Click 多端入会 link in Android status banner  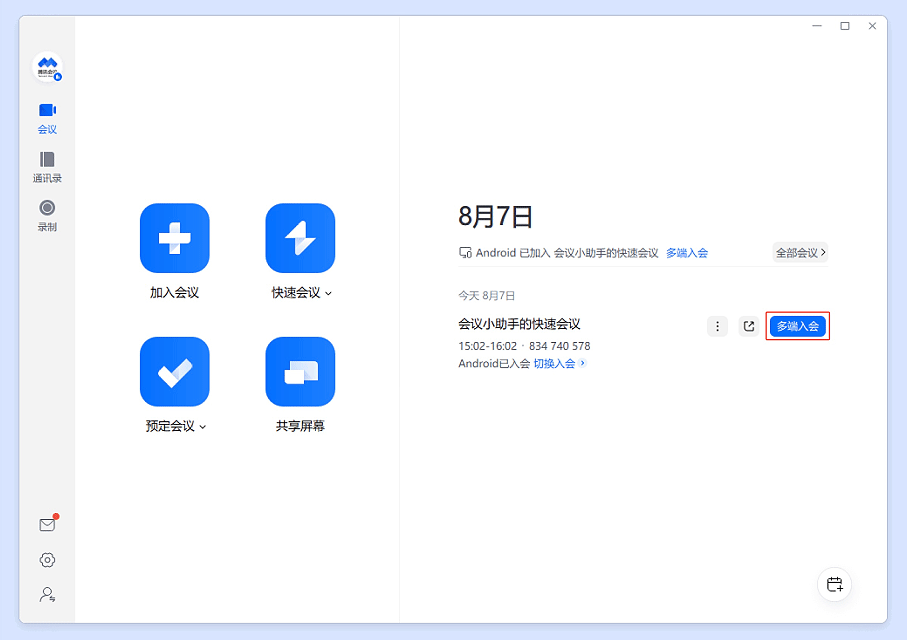point(687,253)
